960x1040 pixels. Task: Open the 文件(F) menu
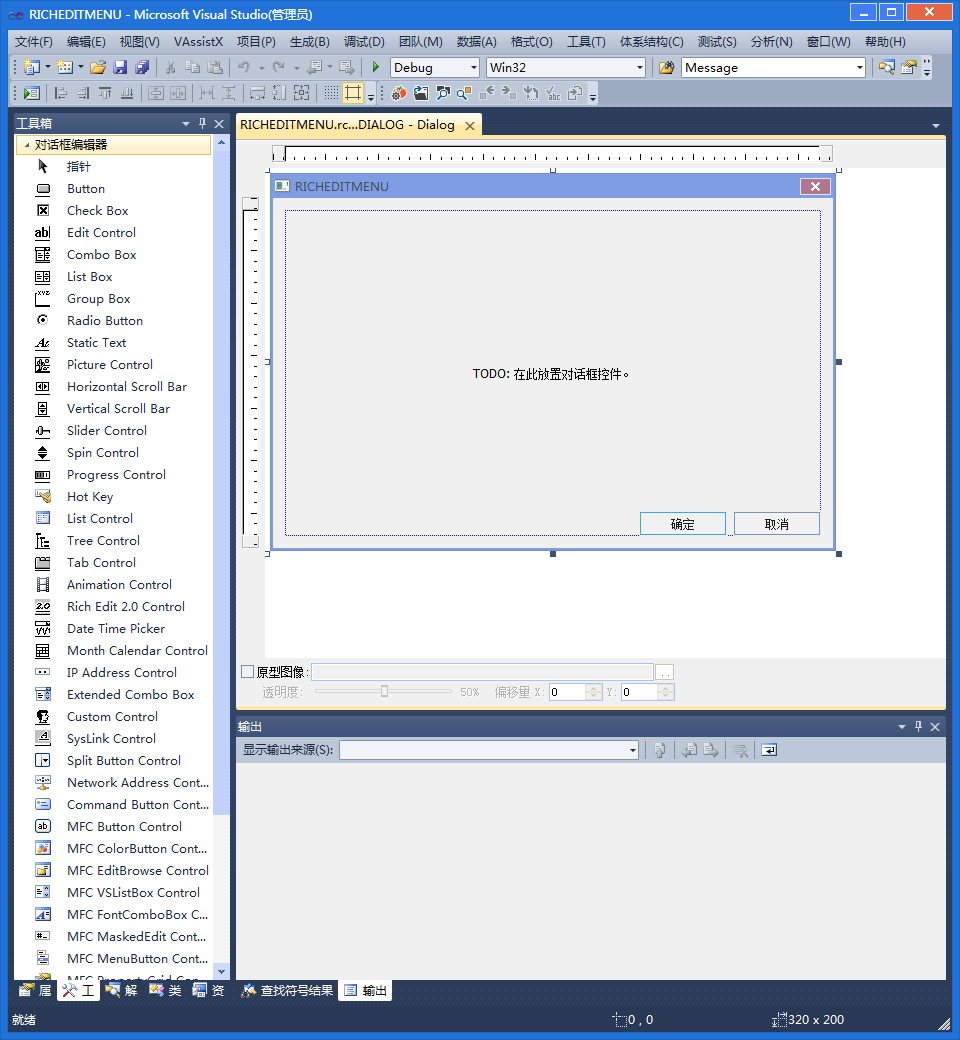pos(34,42)
